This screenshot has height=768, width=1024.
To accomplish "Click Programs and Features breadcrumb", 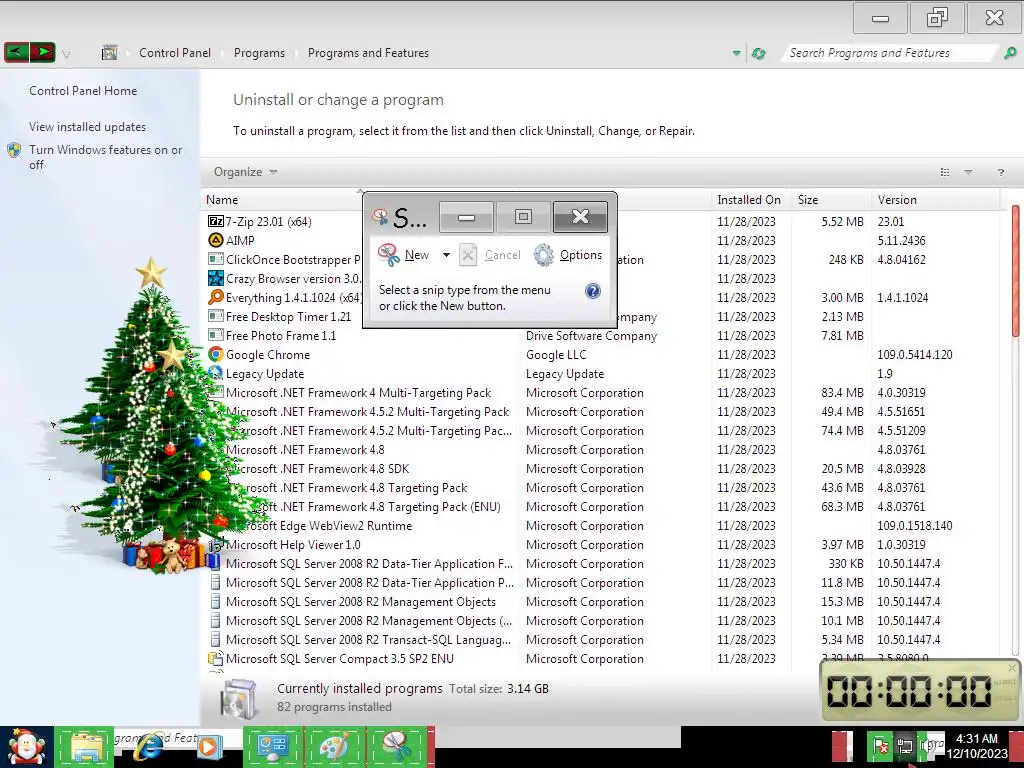I will tap(368, 53).
